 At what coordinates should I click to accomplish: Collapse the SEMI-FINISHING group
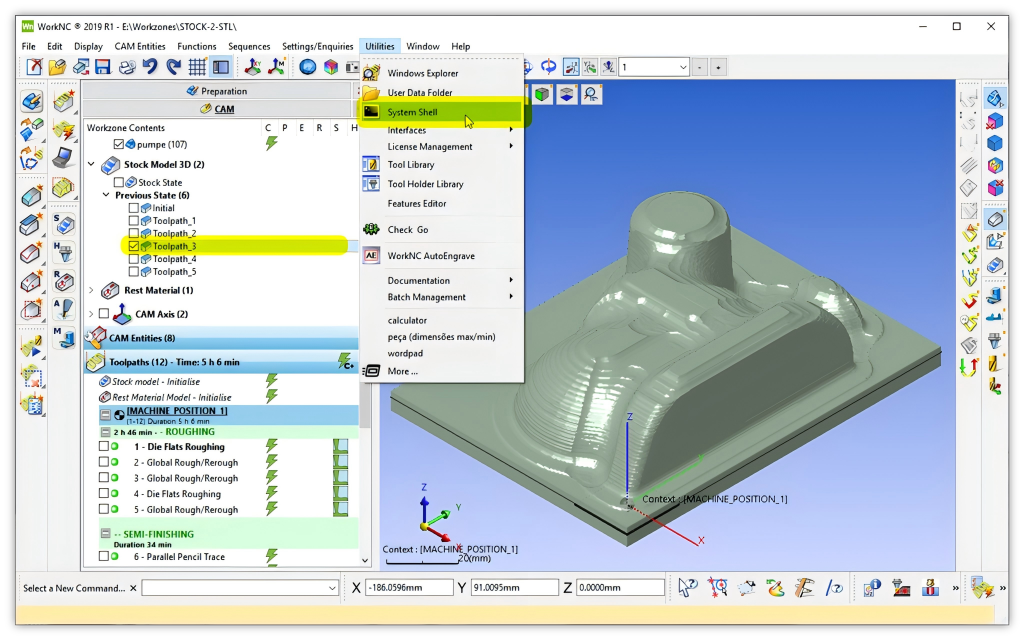pyautogui.click(x=105, y=534)
